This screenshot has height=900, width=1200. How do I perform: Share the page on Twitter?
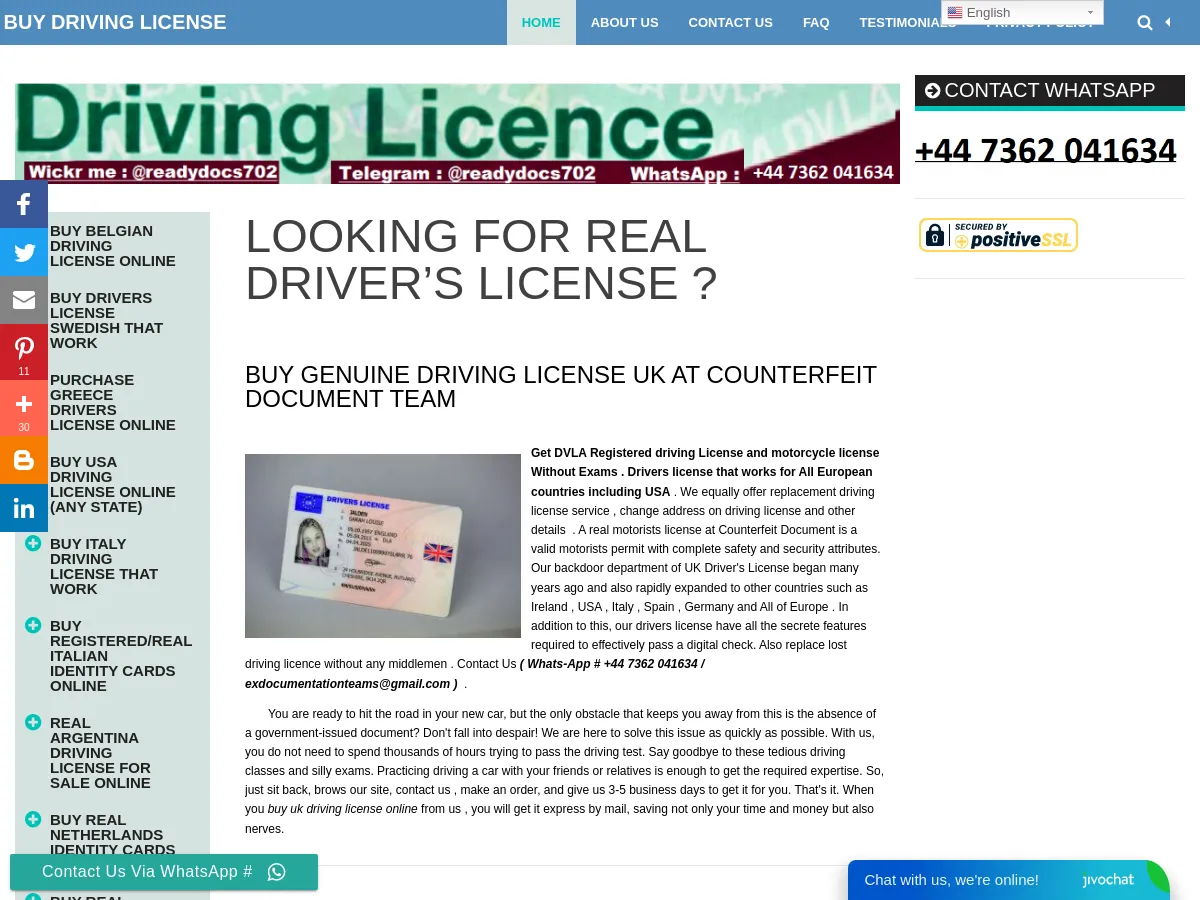pos(24,252)
